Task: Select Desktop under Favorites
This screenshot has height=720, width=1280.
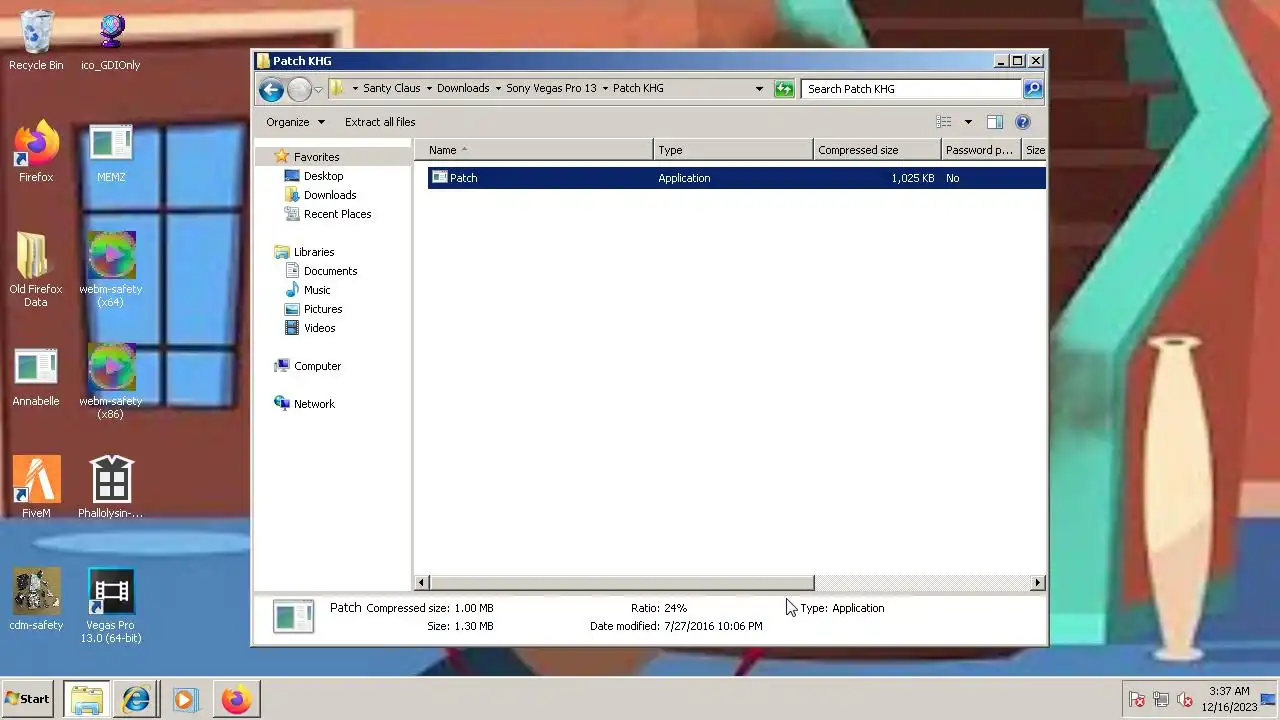Action: pos(323,176)
